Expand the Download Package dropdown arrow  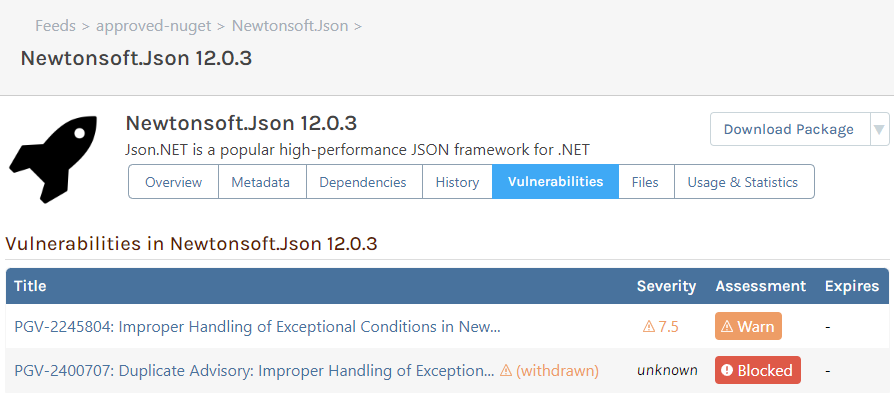(x=879, y=129)
